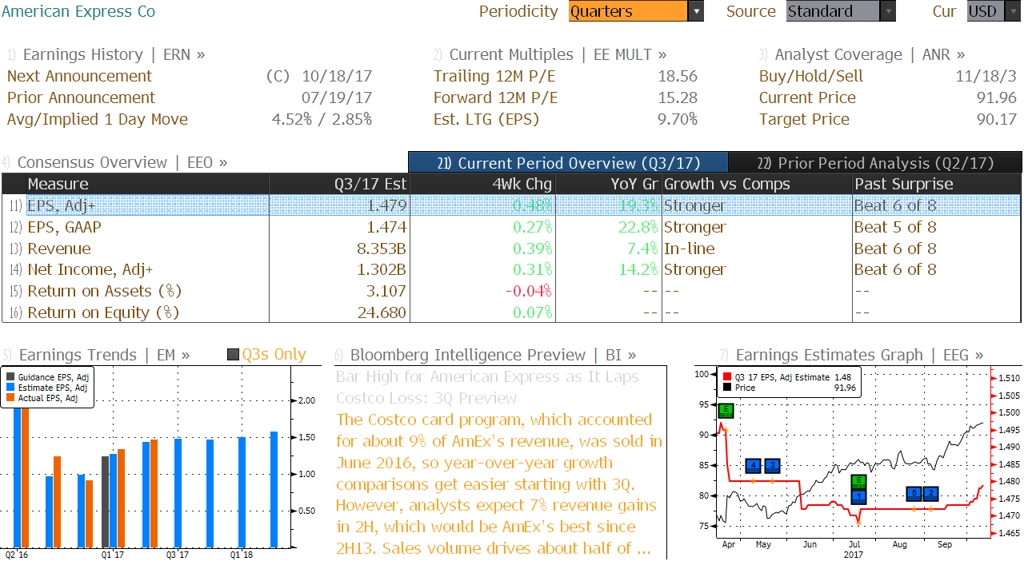
Task: Select the EPS, Adj+ row
Action: click(x=511, y=206)
